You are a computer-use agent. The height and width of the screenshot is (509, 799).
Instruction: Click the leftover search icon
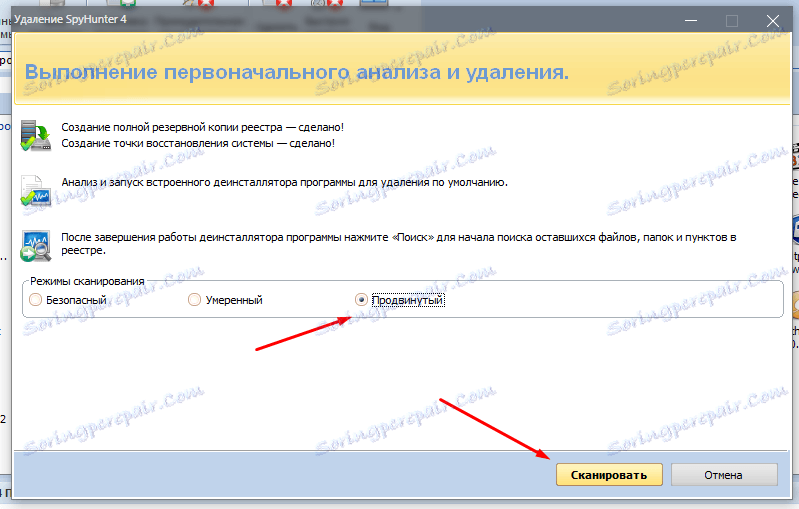point(36,246)
